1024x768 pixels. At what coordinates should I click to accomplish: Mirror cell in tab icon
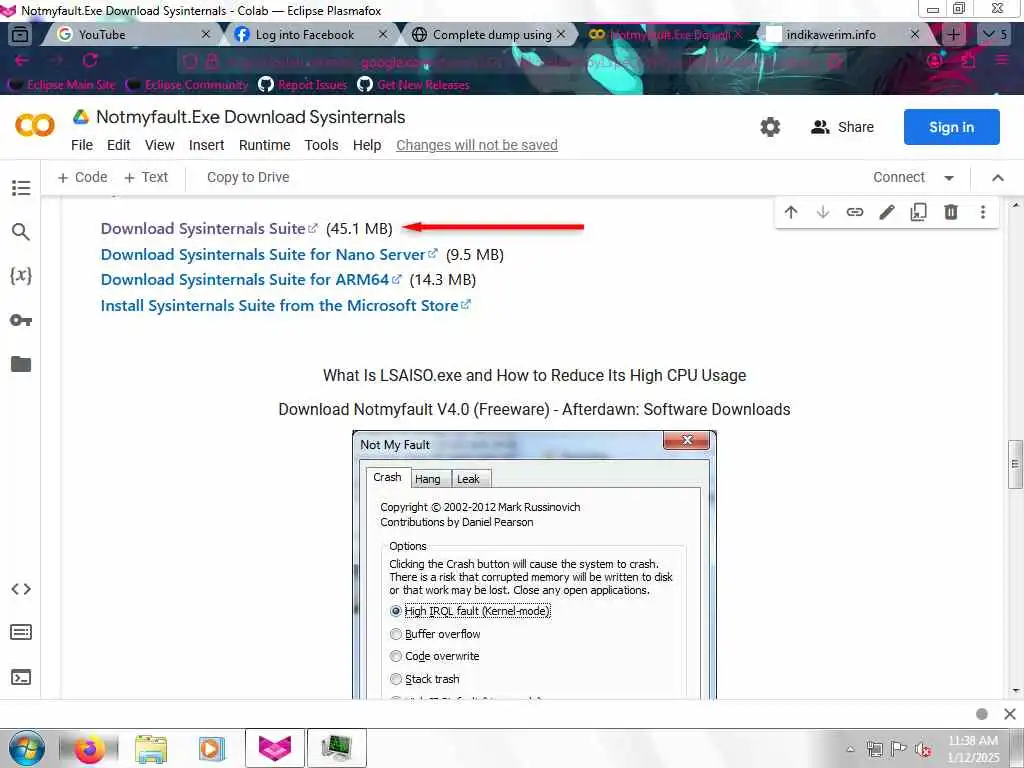919,212
